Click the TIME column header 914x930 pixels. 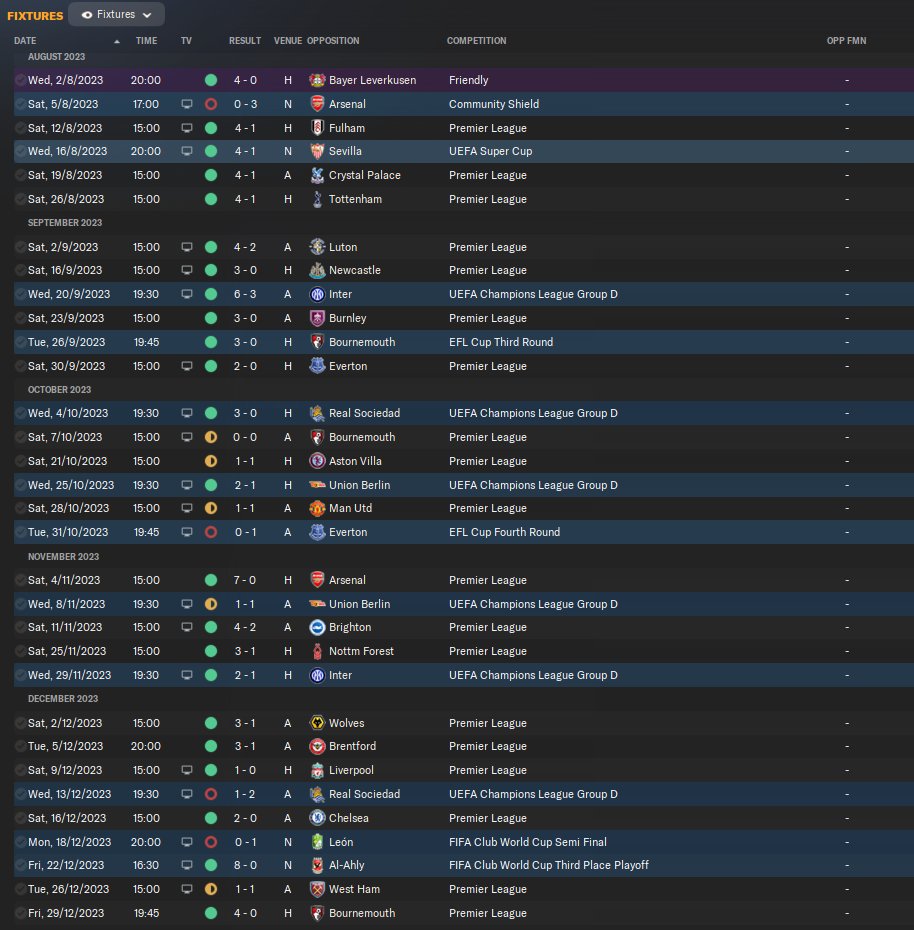coord(146,40)
